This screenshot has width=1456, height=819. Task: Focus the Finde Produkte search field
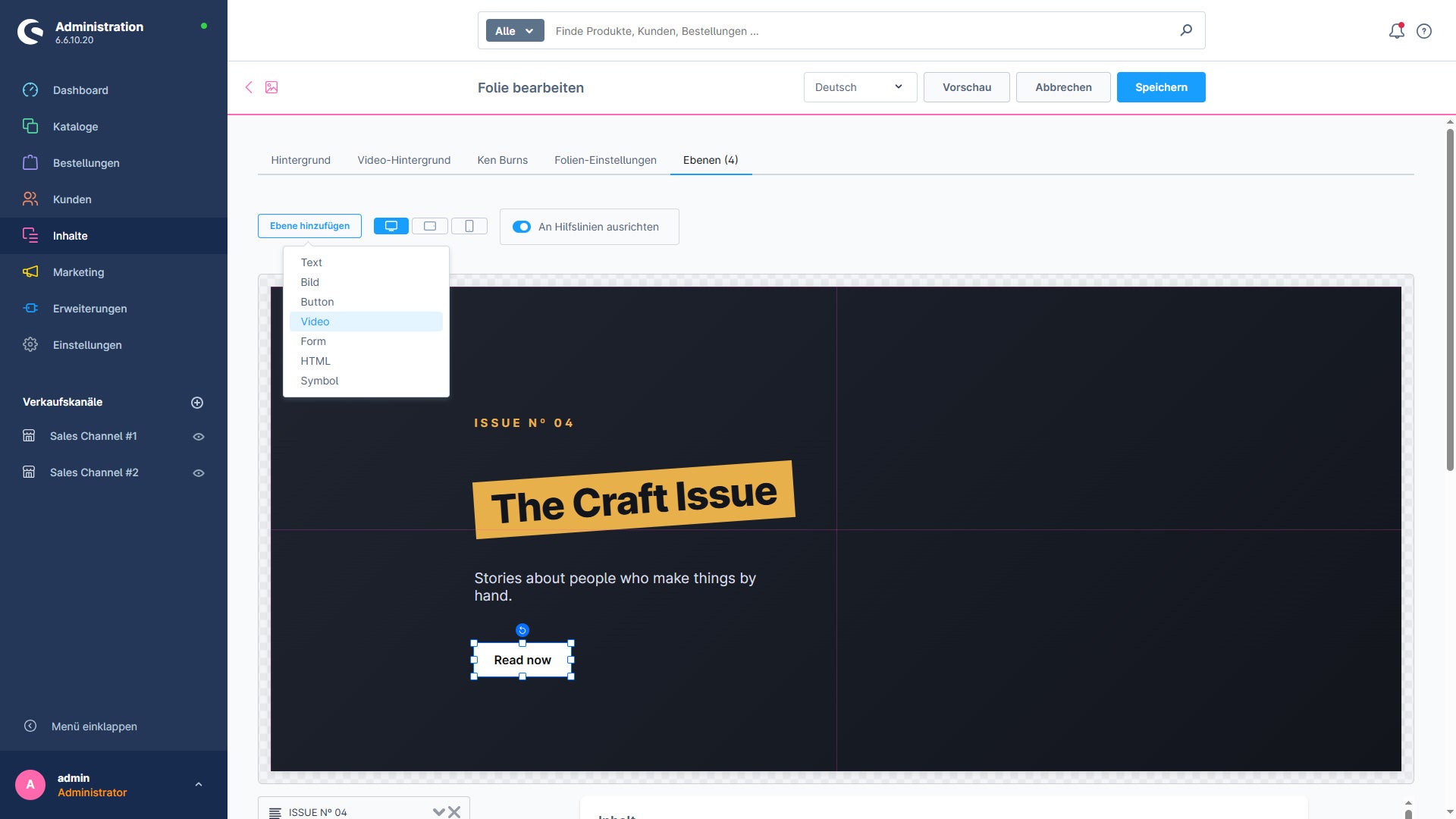pyautogui.click(x=861, y=31)
